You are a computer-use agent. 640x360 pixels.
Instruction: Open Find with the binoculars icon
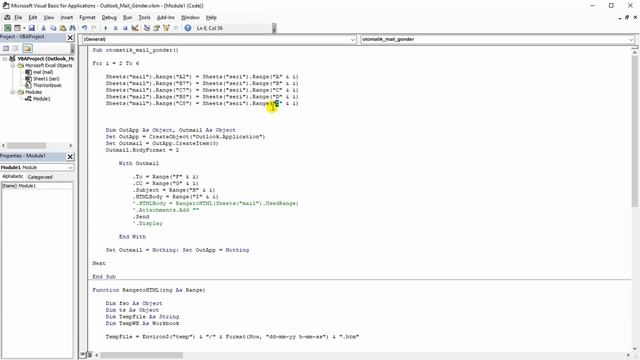click(x=72, y=28)
